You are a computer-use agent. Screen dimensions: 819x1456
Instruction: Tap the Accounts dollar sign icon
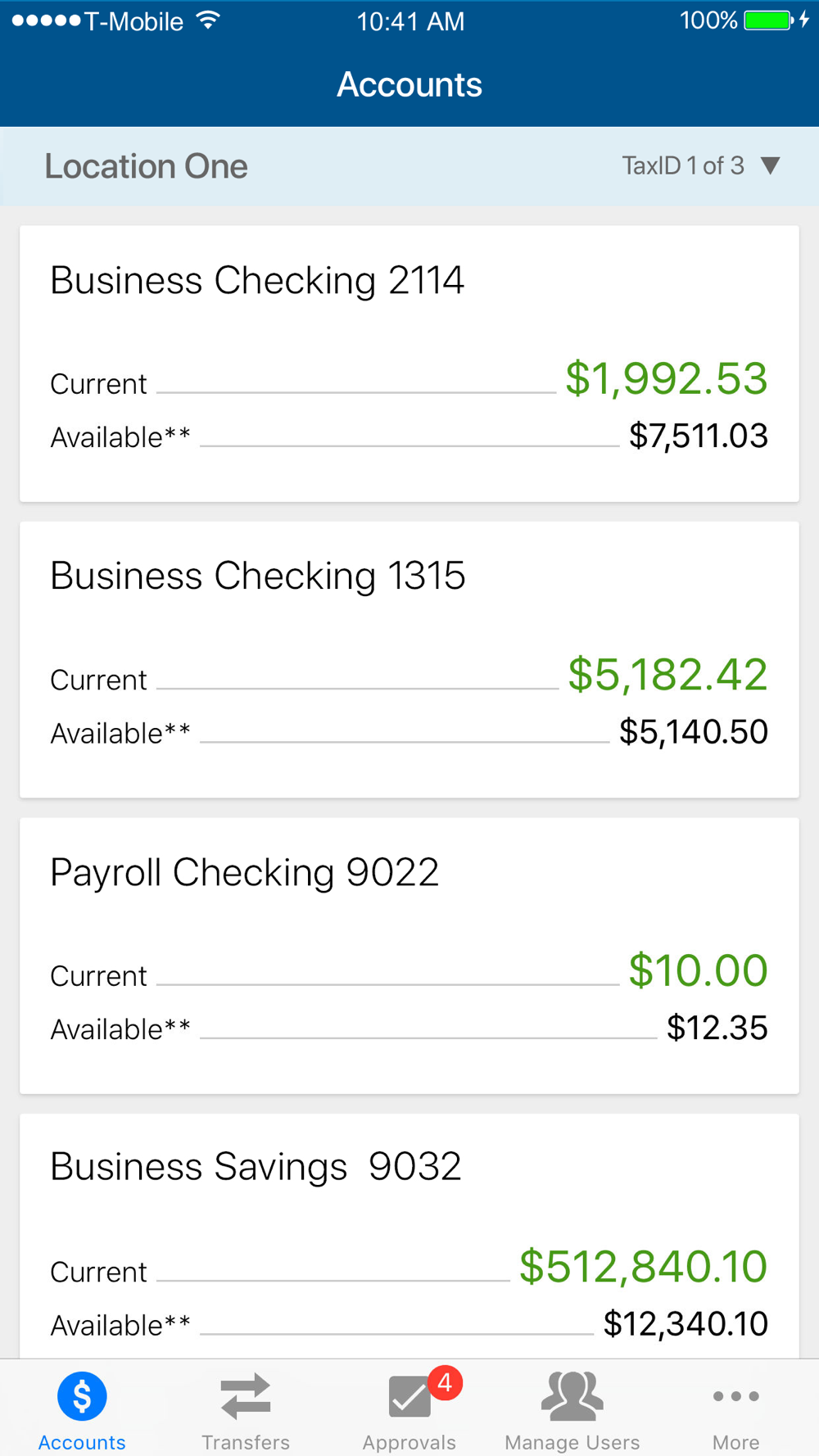[x=82, y=1395]
